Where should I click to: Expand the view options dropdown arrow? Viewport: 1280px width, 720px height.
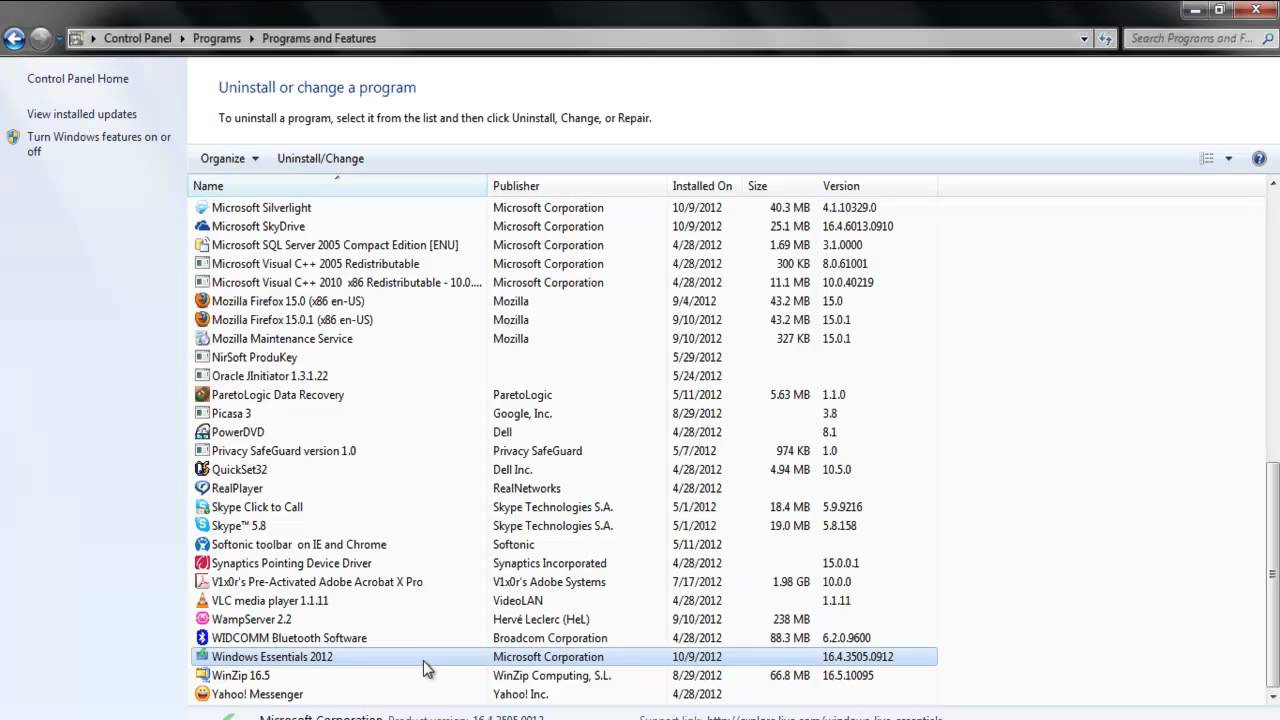click(x=1229, y=158)
